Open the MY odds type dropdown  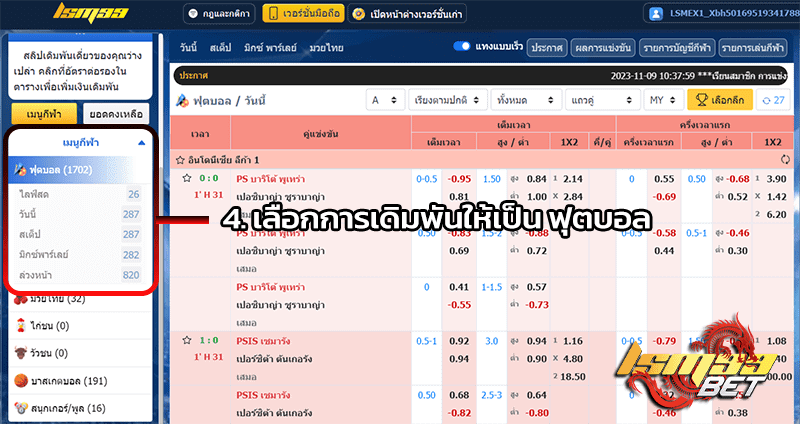pyautogui.click(x=663, y=100)
